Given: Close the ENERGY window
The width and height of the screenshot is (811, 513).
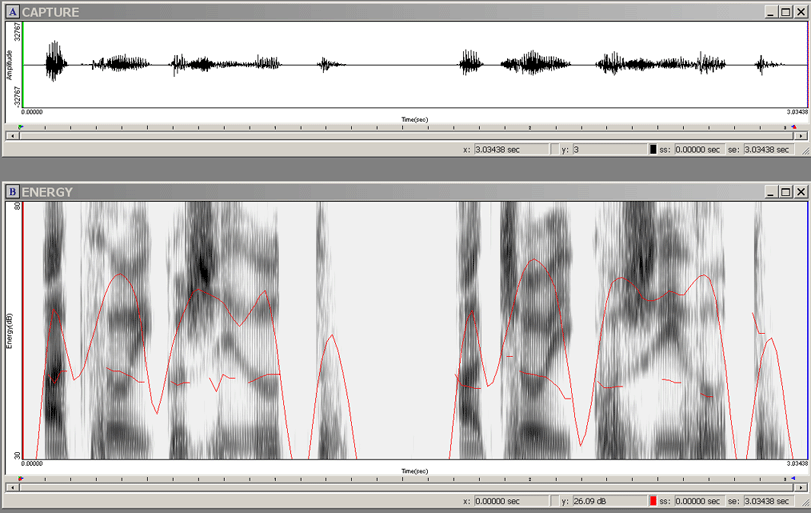Looking at the screenshot, I should click(x=800, y=191).
